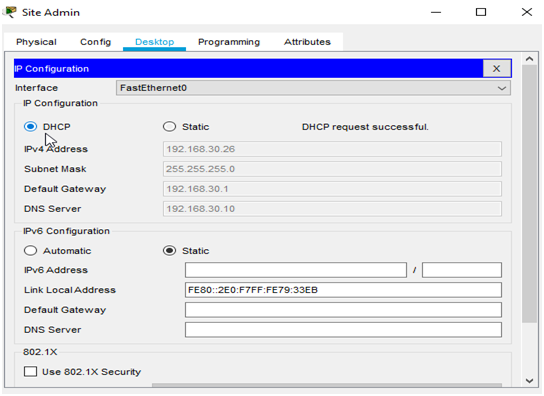The width and height of the screenshot is (544, 396).
Task: Click the IPv4 DNS Server field 192.168.30.10
Action: click(x=332, y=209)
